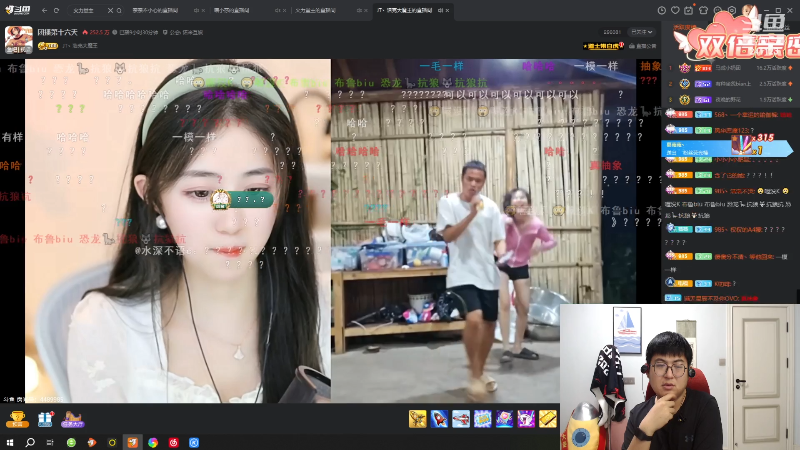800x450 pixels.
Task: Send the rocket gift
Action: click(x=439, y=419)
